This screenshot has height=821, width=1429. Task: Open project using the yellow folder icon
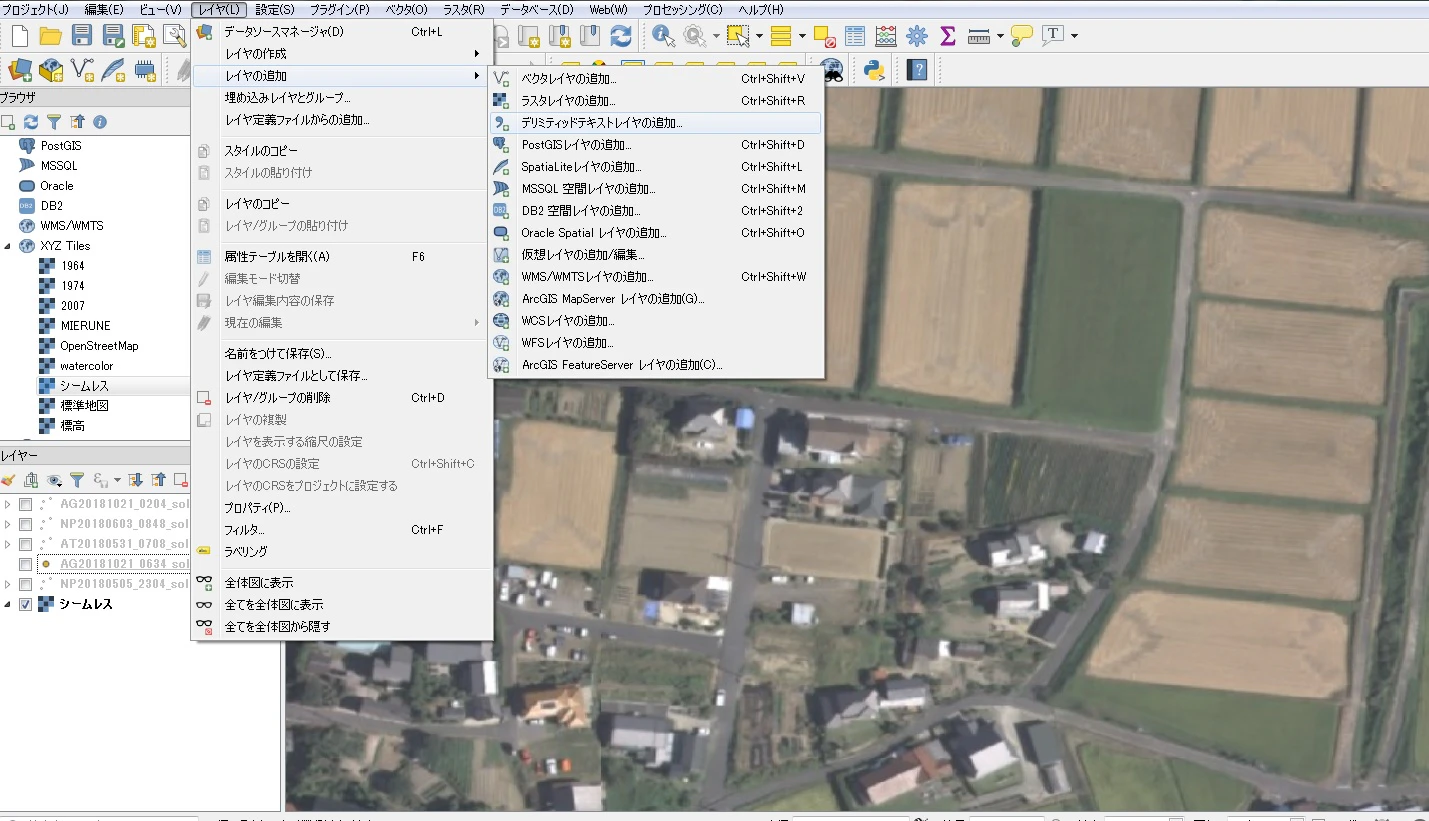pos(50,36)
